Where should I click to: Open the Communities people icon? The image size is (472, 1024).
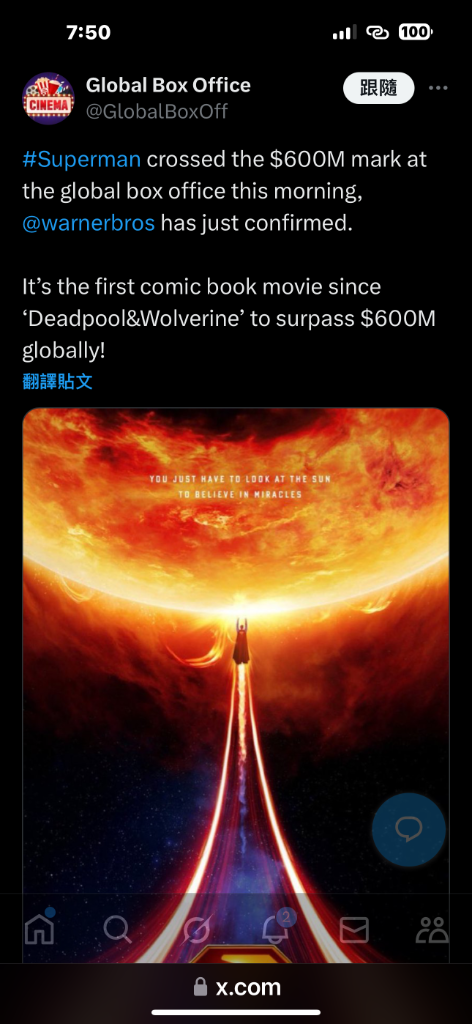[432, 929]
